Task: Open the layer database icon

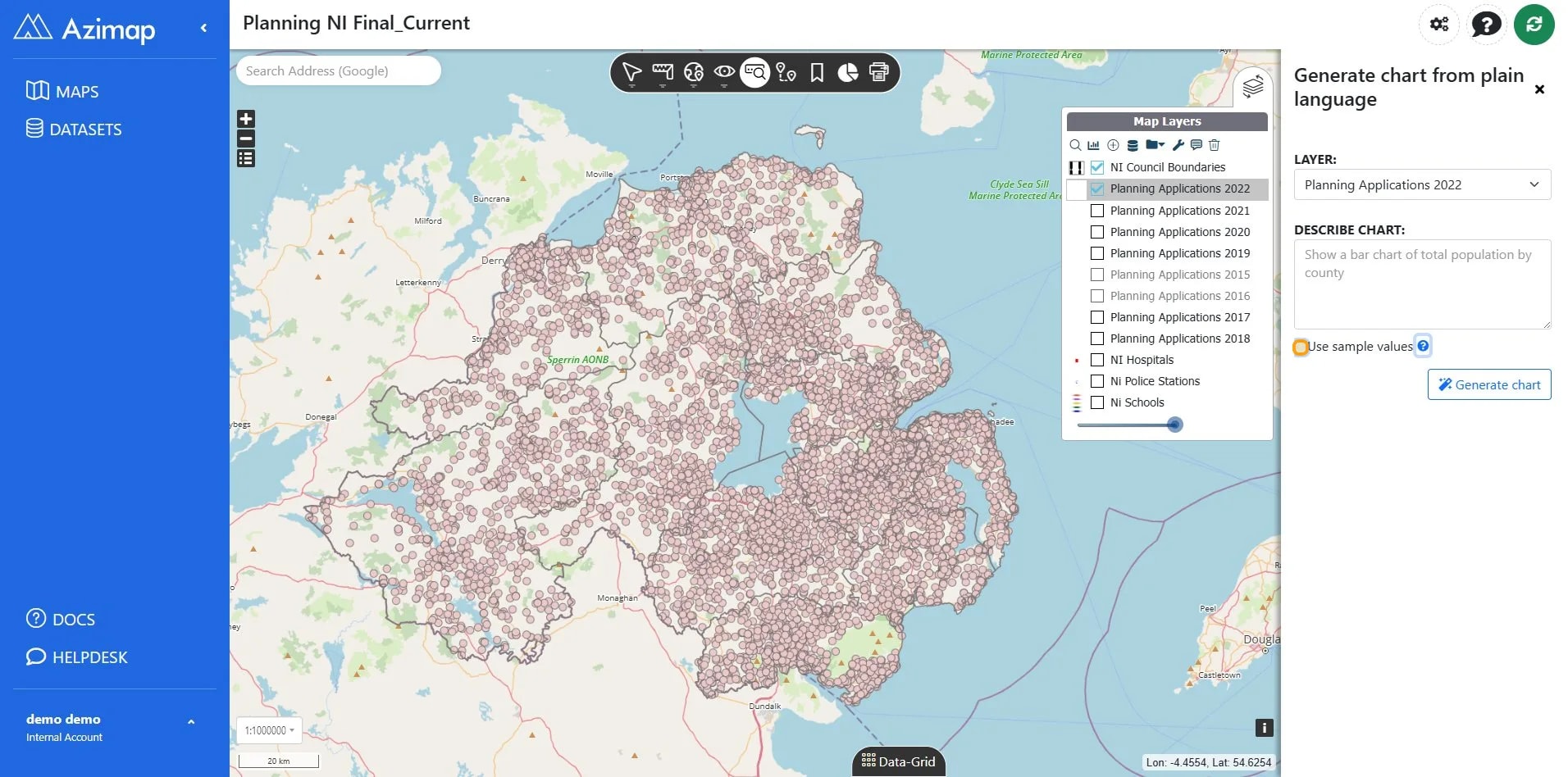Action: pos(1133,145)
